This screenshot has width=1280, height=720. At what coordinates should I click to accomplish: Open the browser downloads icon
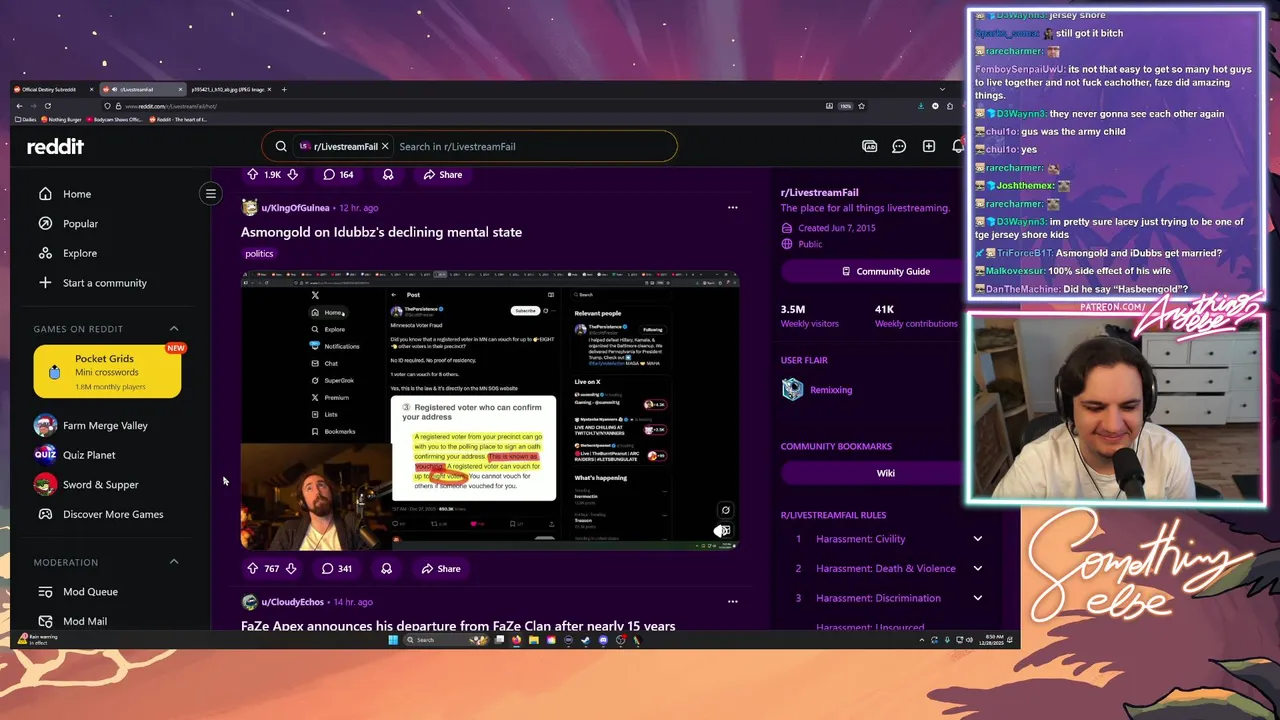coord(920,106)
